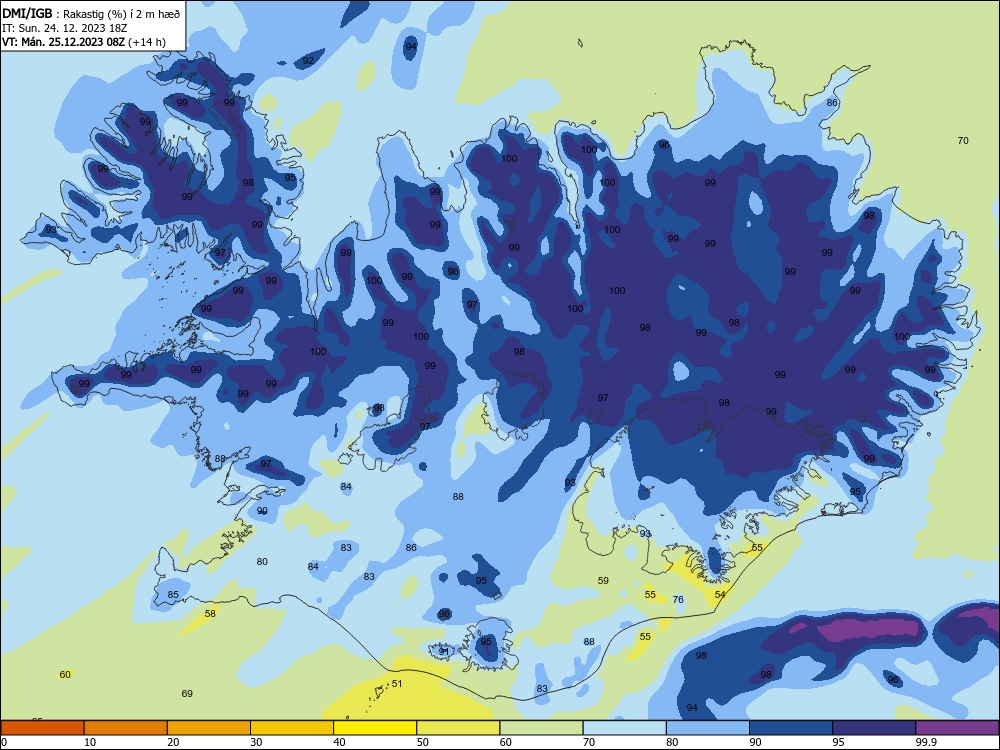Image resolution: width=1000 pixels, height=750 pixels.
Task: Click the map value '91' near the southern islands
Action: tap(444, 651)
